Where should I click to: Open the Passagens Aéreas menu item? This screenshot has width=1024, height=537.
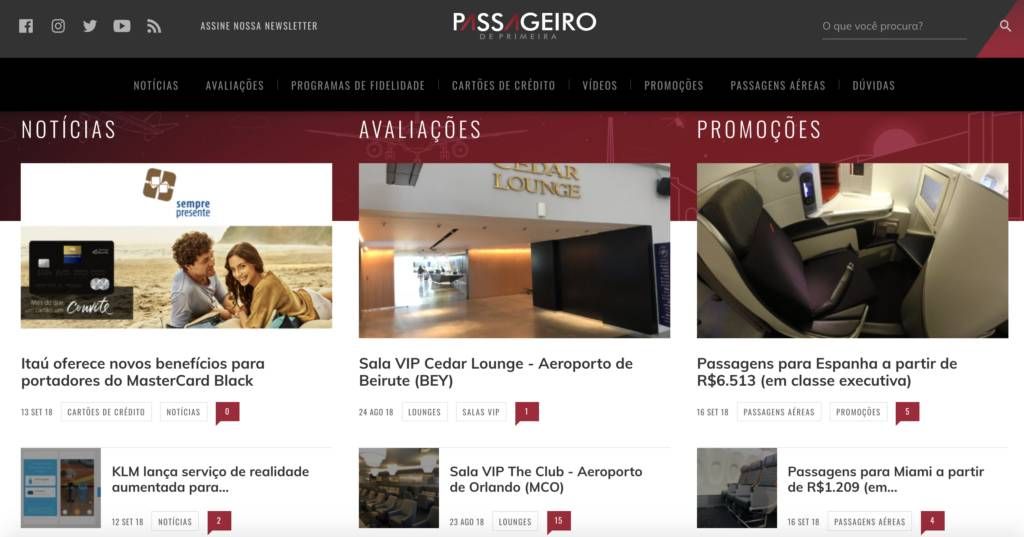(778, 86)
